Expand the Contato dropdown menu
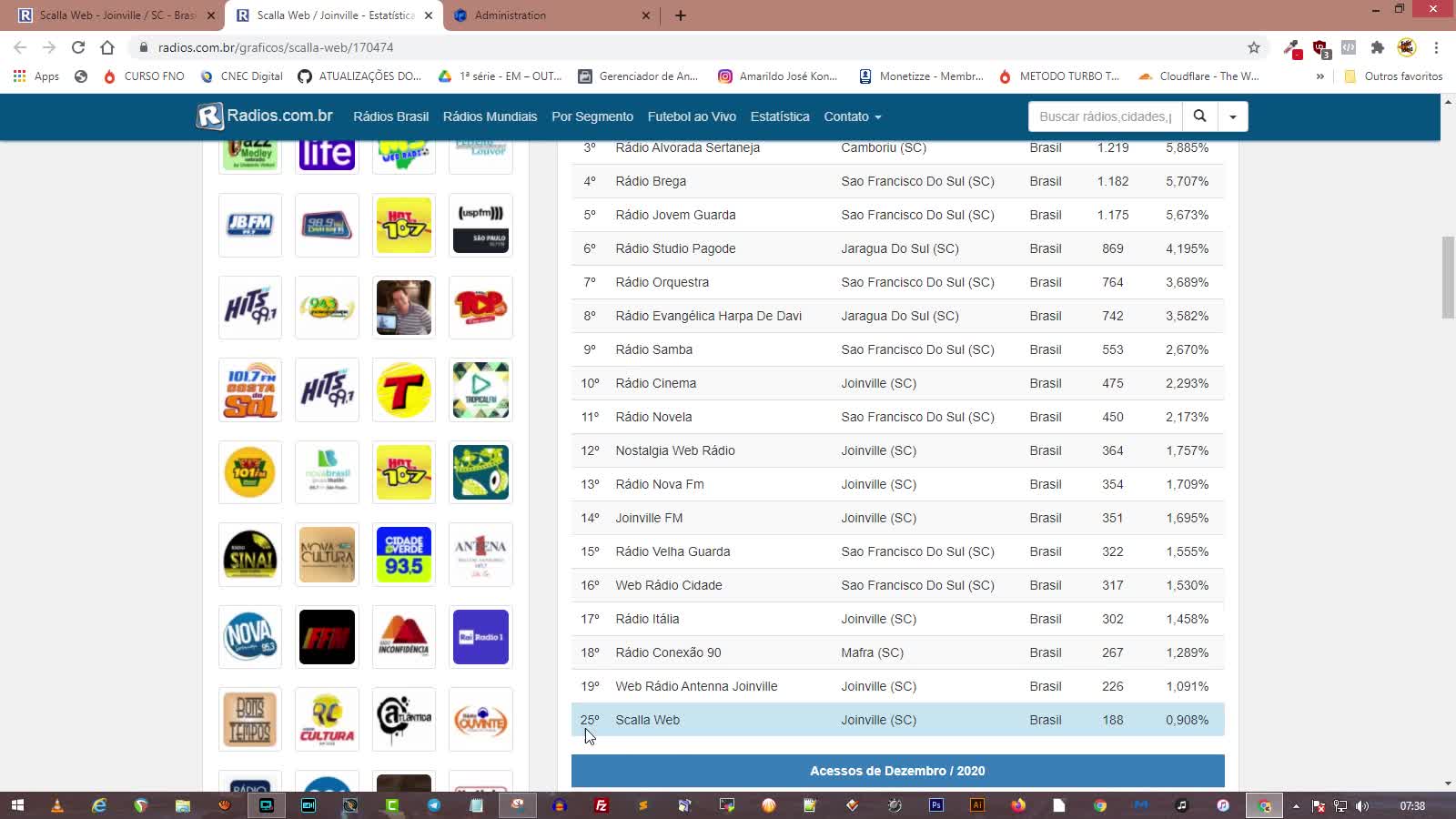Image resolution: width=1456 pixels, height=819 pixels. pos(853,116)
